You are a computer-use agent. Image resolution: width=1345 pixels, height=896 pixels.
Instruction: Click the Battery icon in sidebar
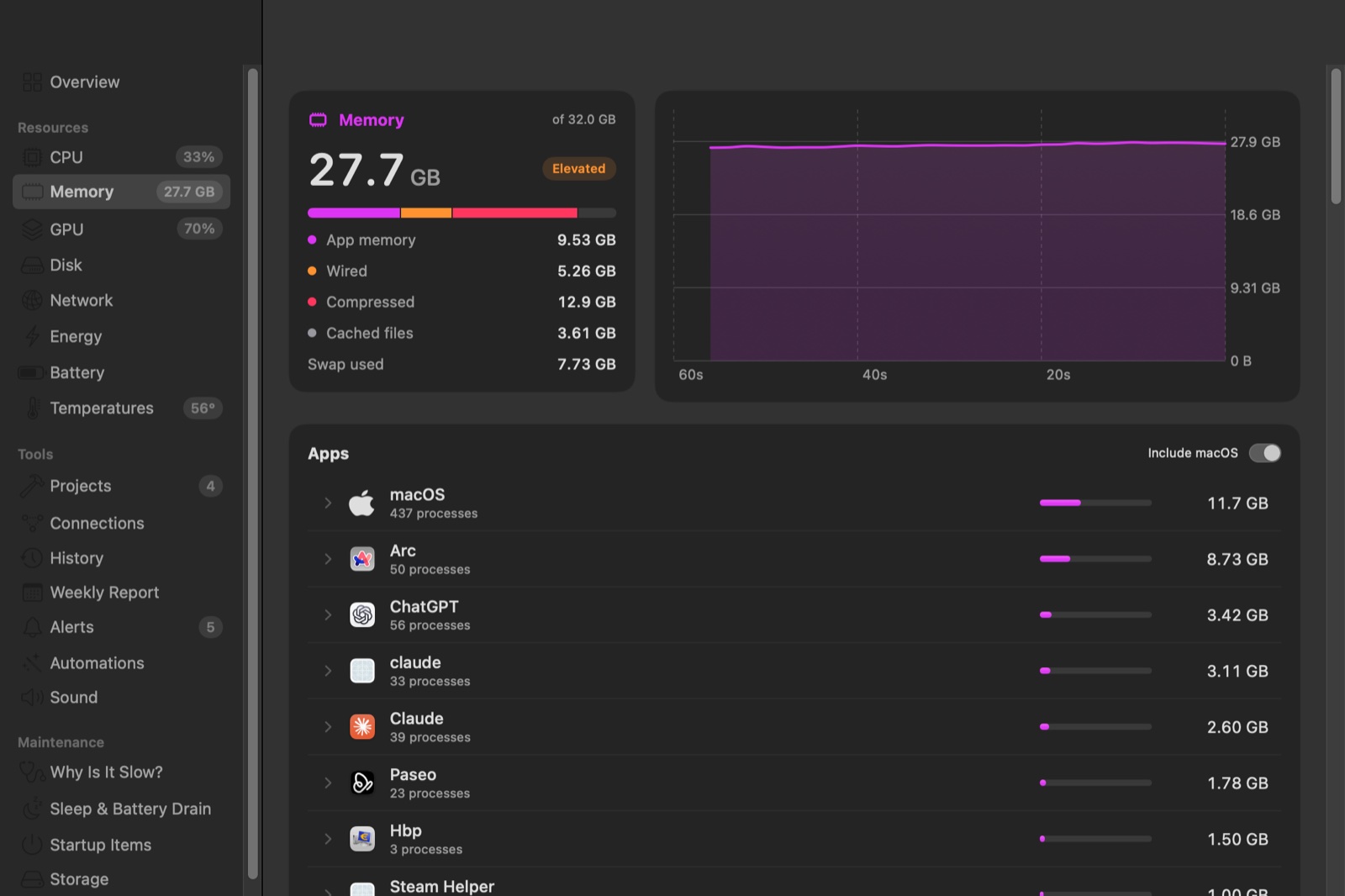(31, 372)
